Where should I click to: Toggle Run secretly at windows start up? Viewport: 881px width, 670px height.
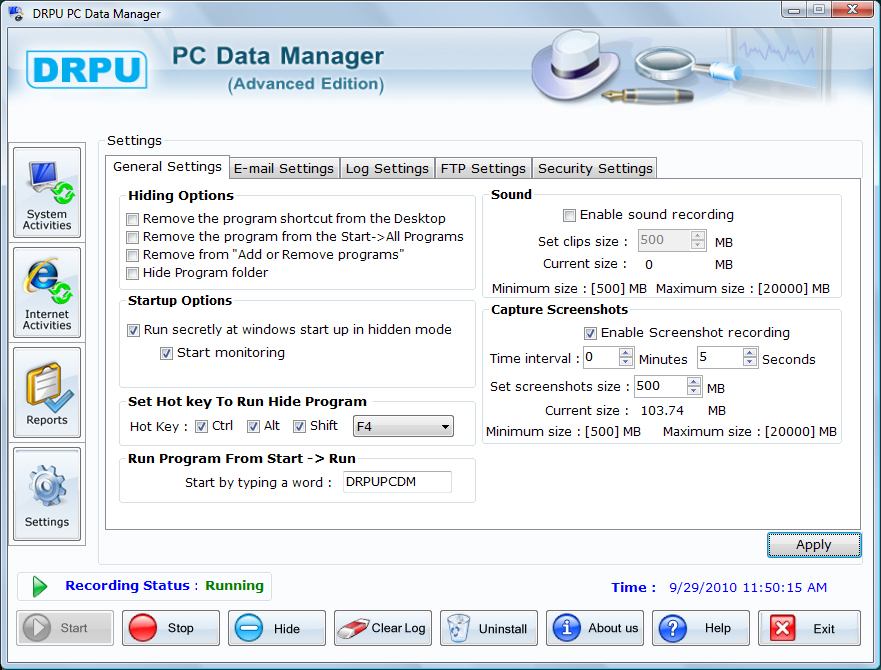click(133, 331)
